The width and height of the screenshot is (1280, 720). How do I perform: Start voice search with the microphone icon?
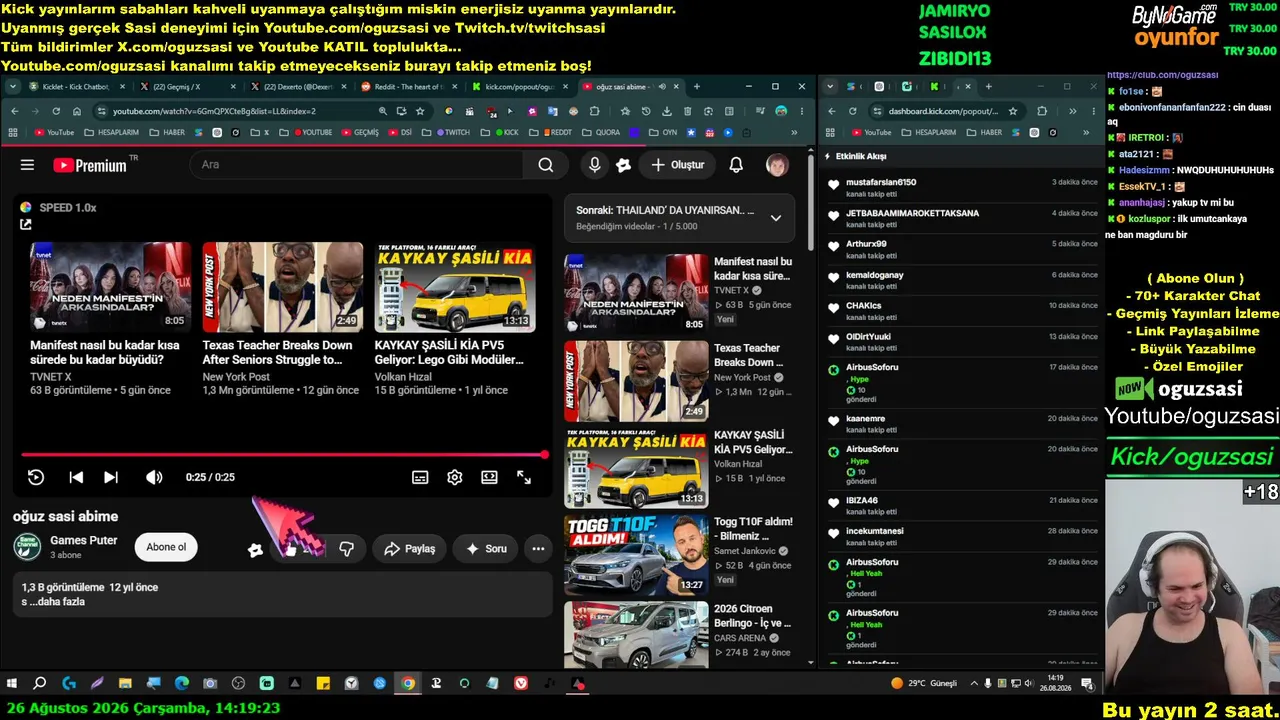595,165
